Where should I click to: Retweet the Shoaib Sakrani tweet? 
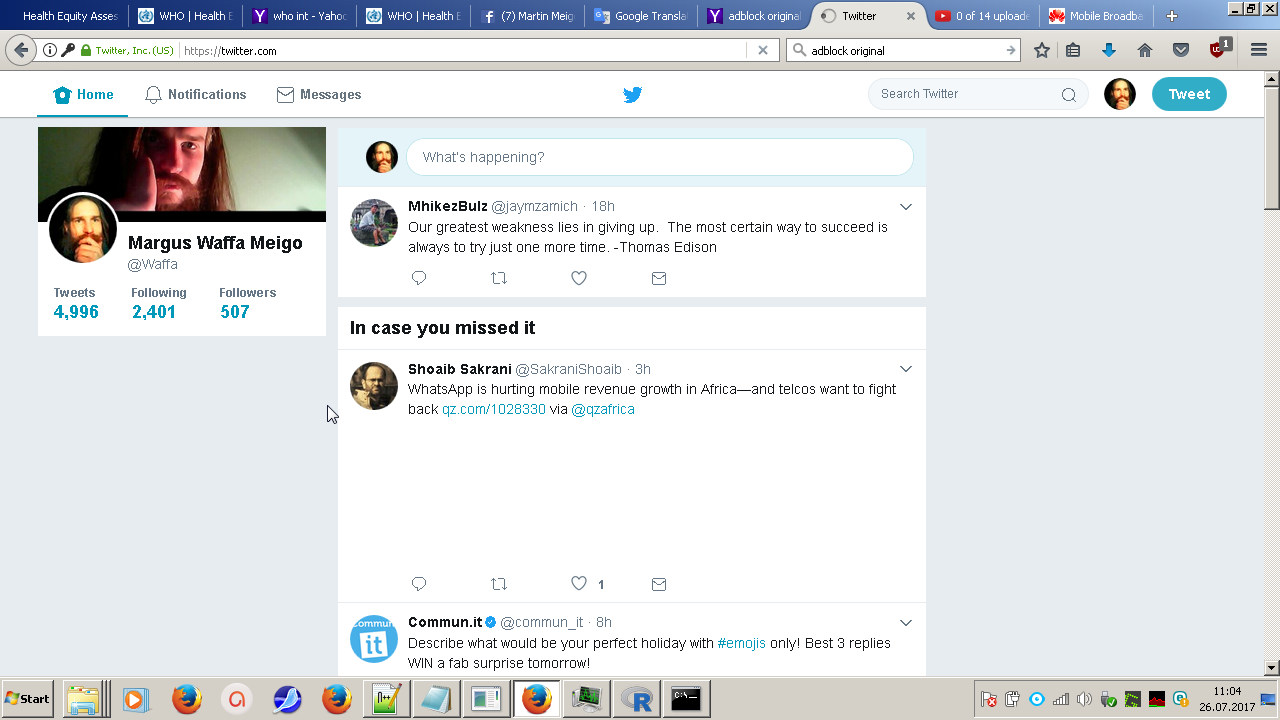point(499,584)
